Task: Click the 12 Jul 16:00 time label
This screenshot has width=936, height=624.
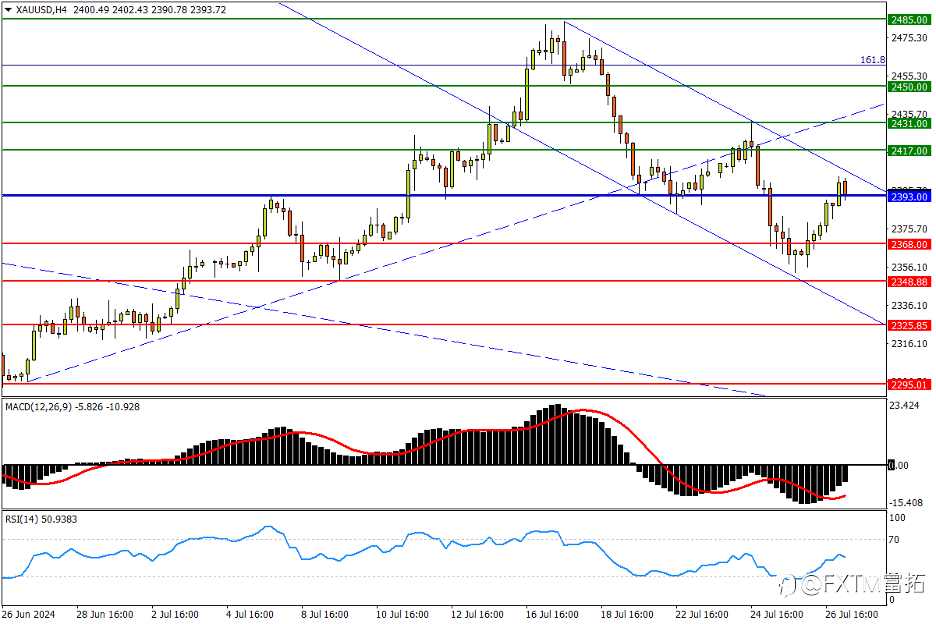Action: [477, 614]
